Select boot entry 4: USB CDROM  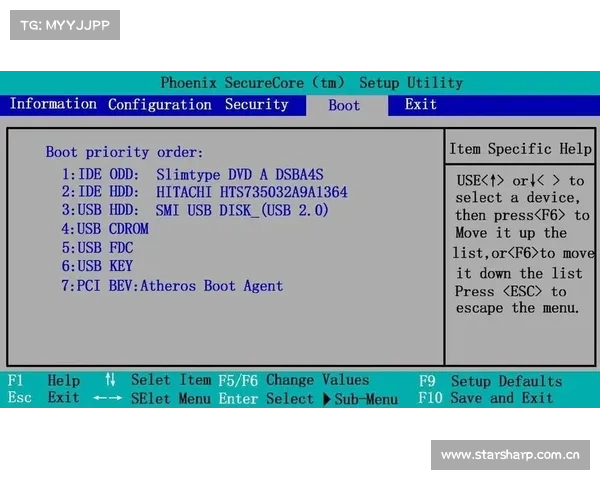[105, 229]
